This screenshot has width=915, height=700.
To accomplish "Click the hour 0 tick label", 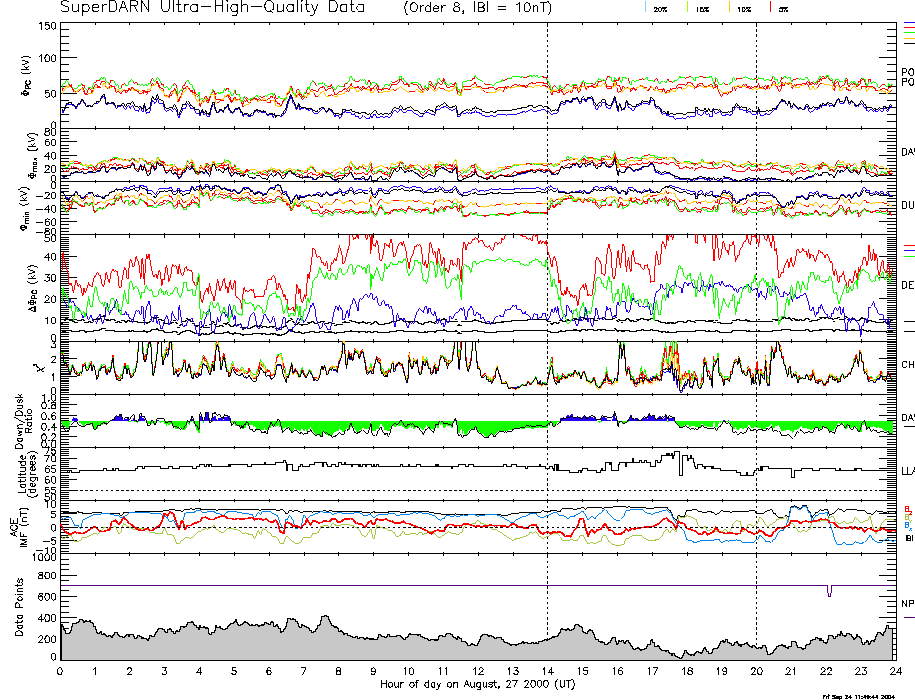I will click(60, 673).
